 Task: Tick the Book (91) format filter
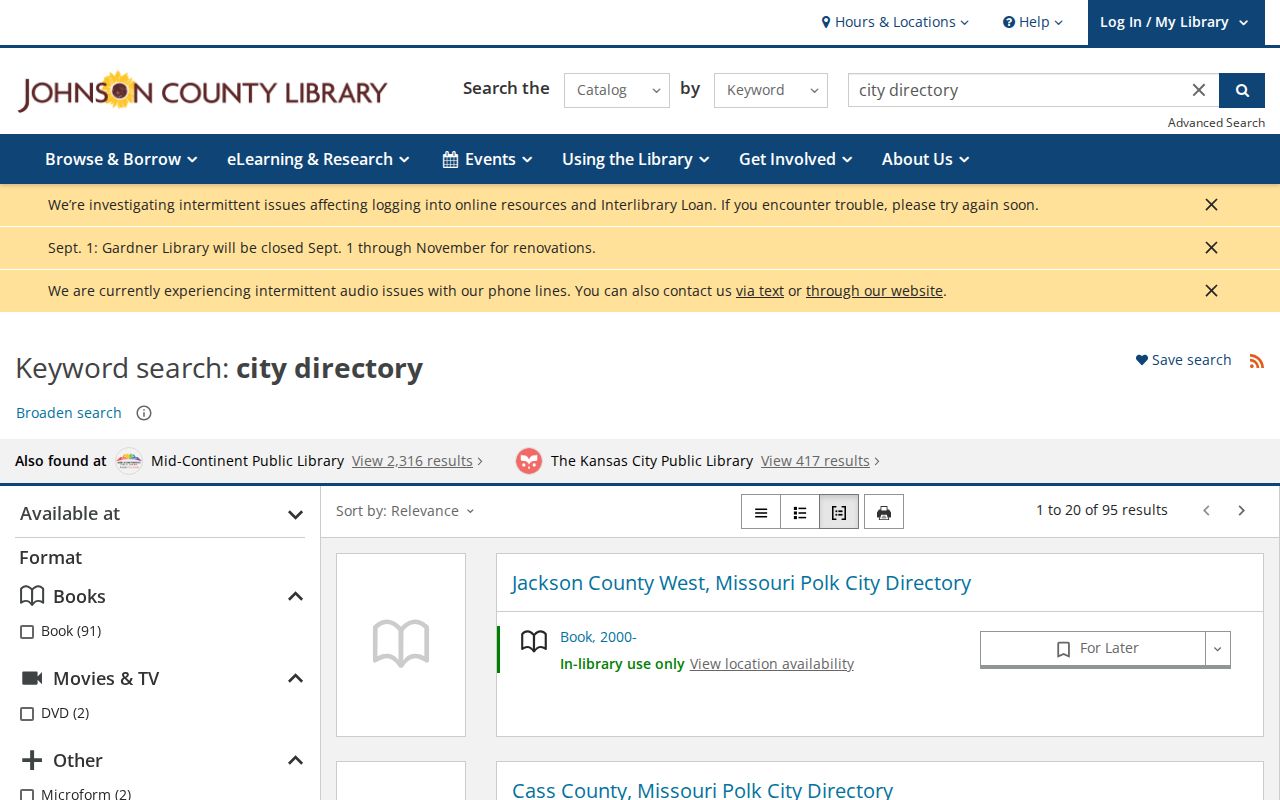(27, 632)
